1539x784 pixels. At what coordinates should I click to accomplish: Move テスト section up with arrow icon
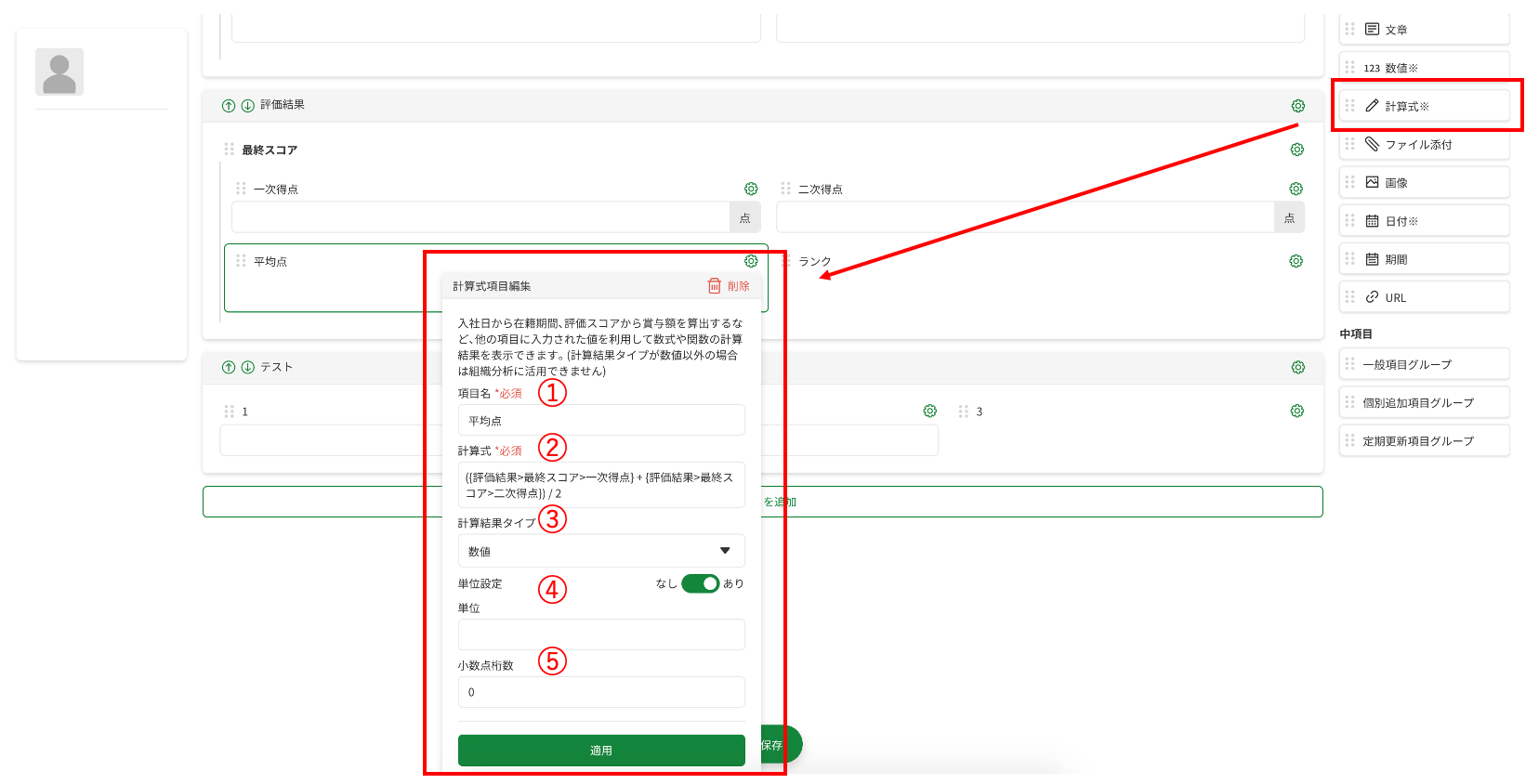229,368
